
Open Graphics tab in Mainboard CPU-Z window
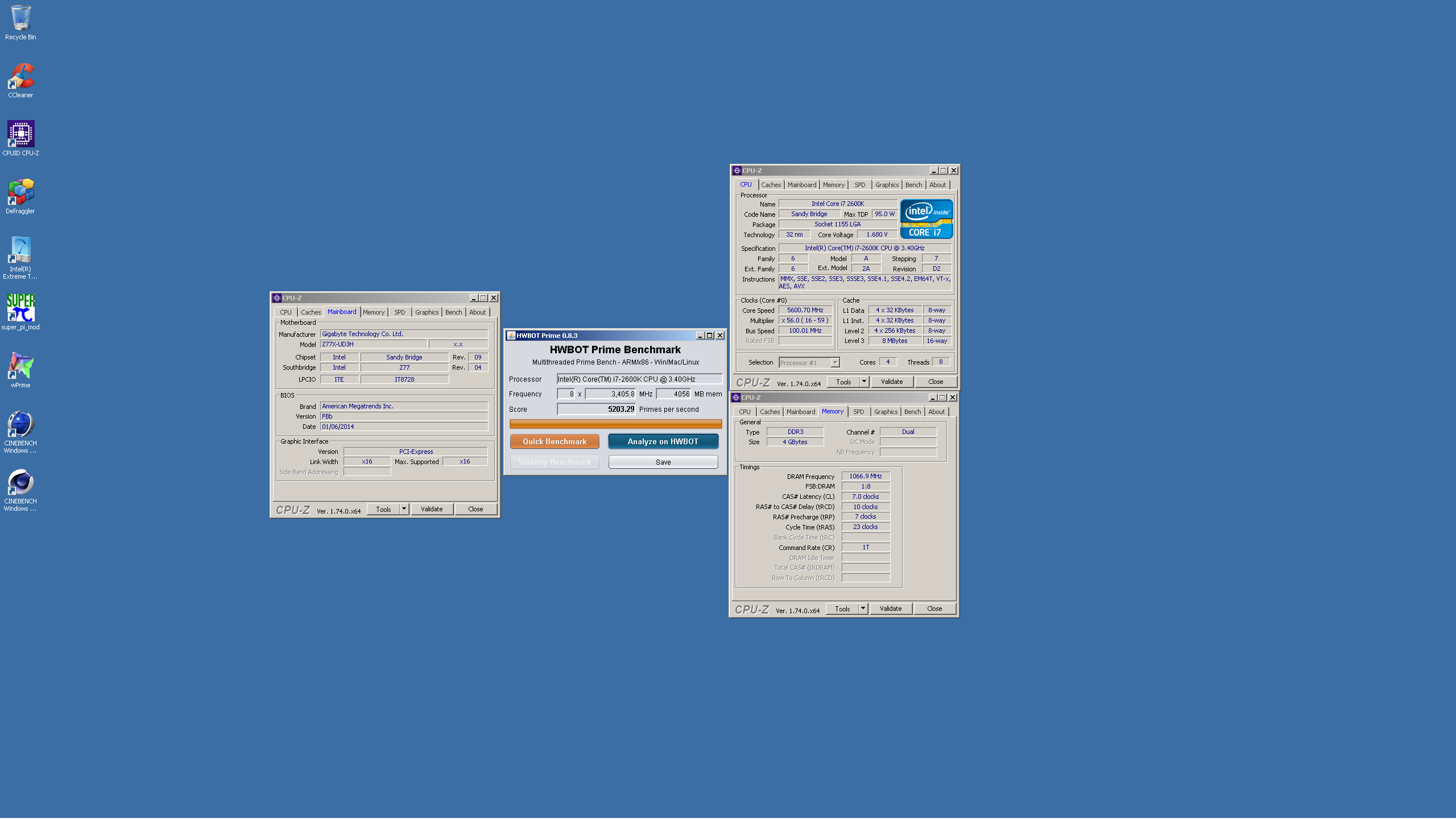click(427, 312)
